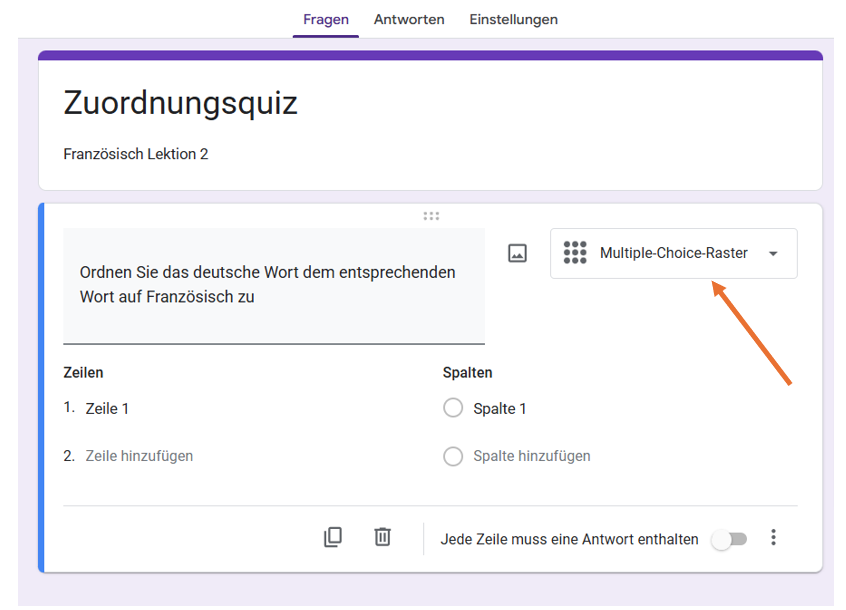Open the three-dot options menu
This screenshot has height=610, width=846.
click(x=774, y=537)
